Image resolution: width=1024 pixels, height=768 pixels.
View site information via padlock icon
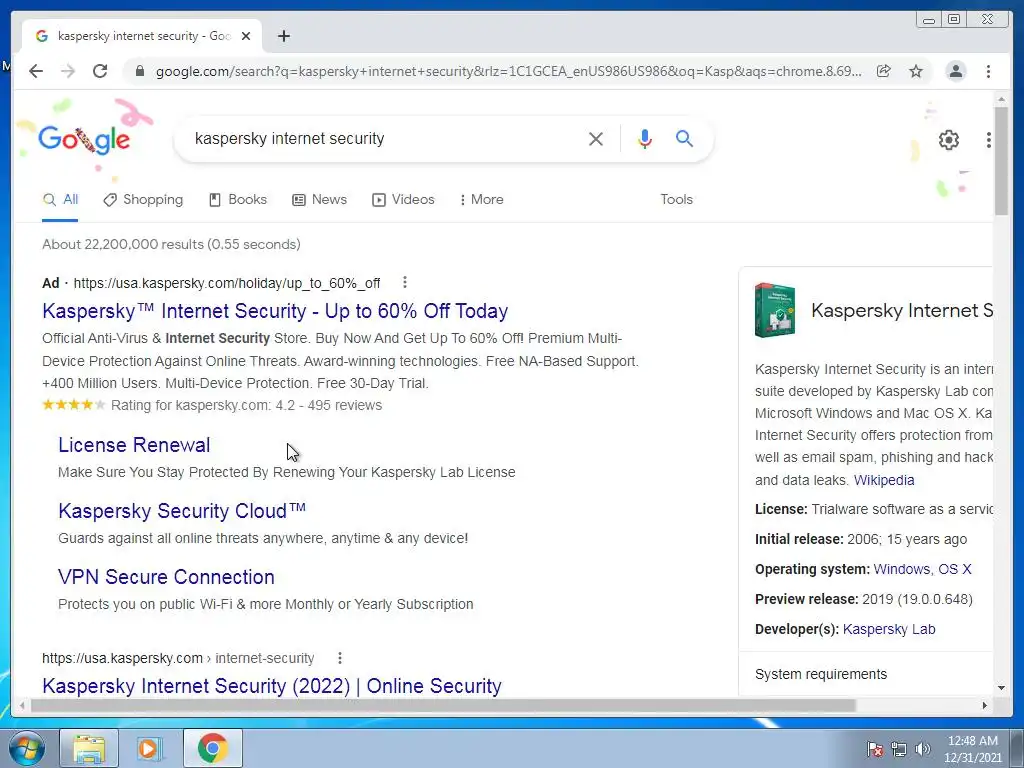139,71
